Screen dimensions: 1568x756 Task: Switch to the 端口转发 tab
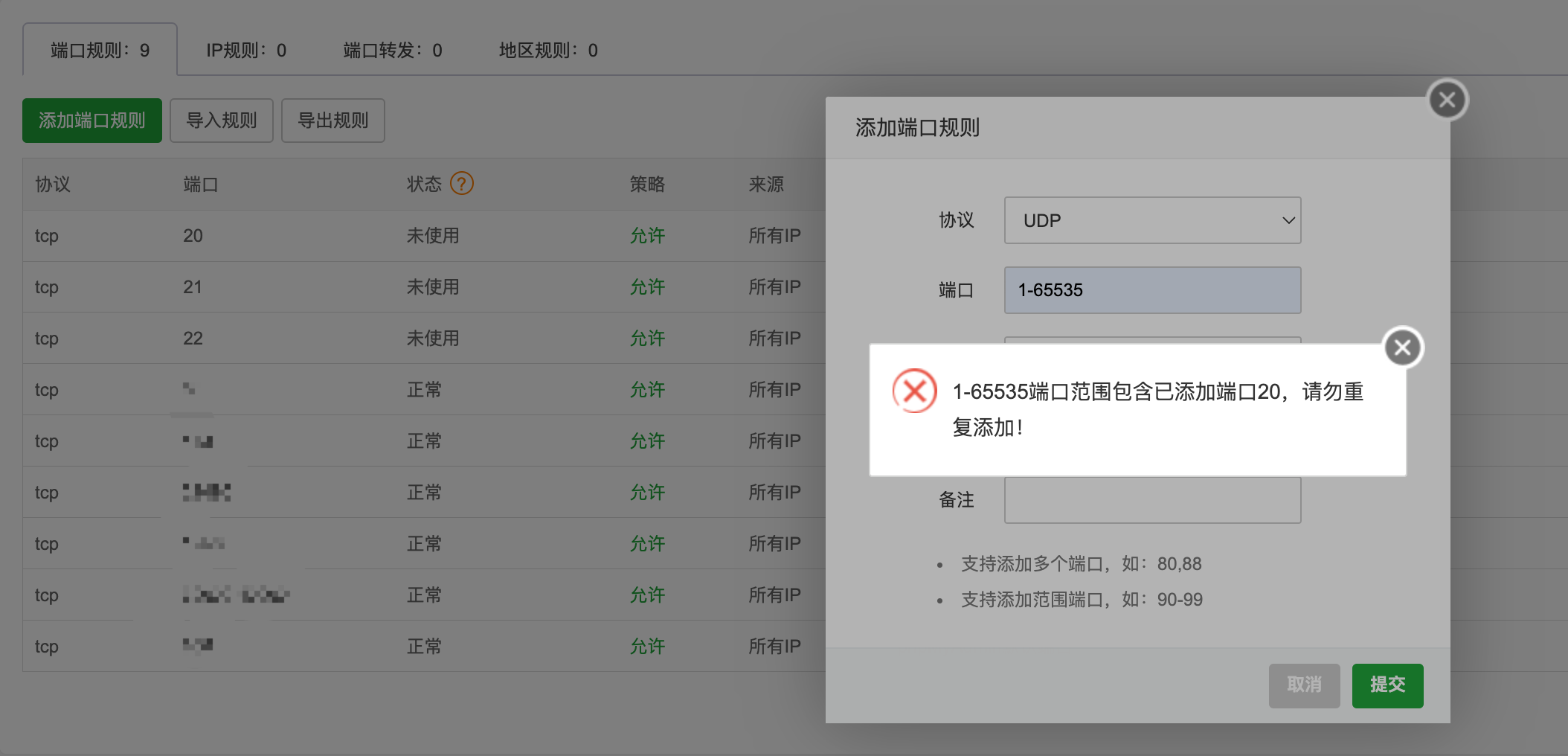[x=392, y=49]
